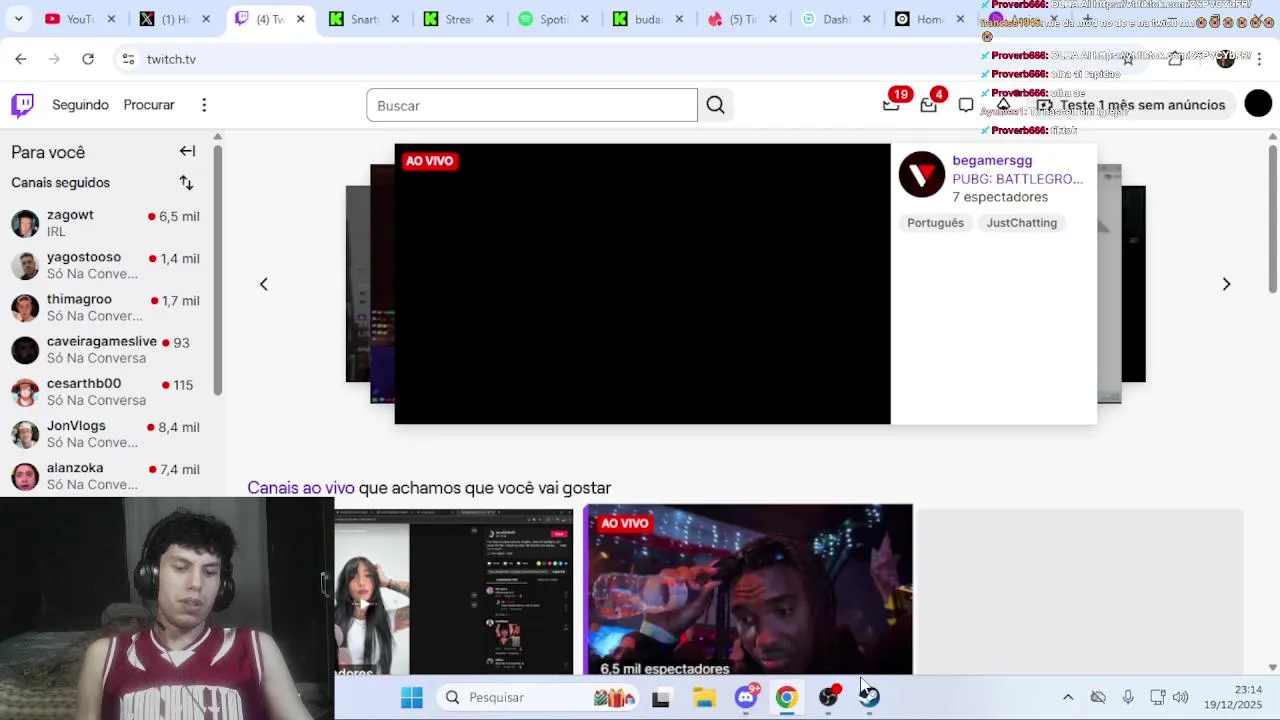Open Steam from the taskbar
The width and height of the screenshot is (1280, 720).
(x=869, y=697)
